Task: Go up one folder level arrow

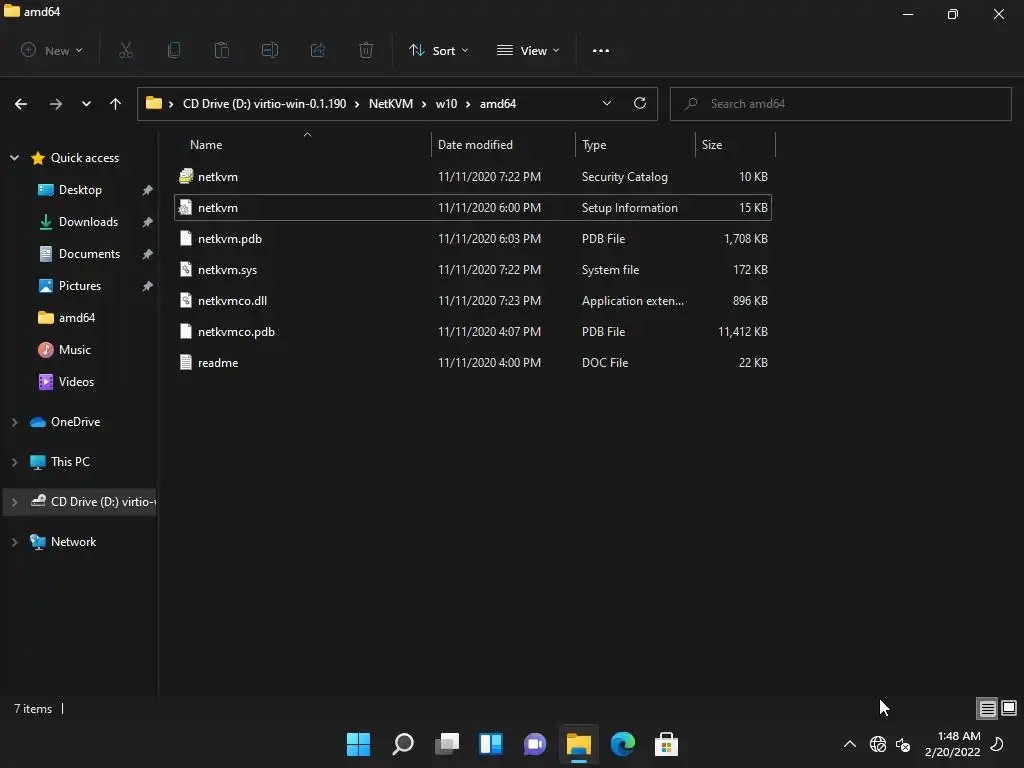Action: tap(116, 104)
